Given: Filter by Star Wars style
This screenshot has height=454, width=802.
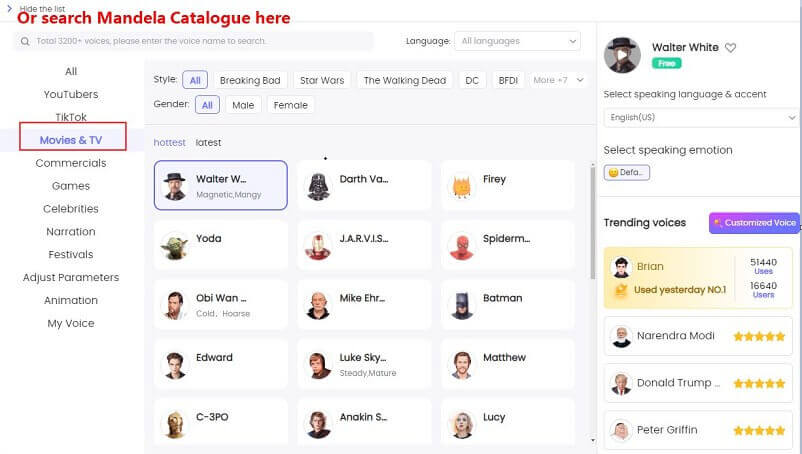Looking at the screenshot, I should click(x=322, y=80).
